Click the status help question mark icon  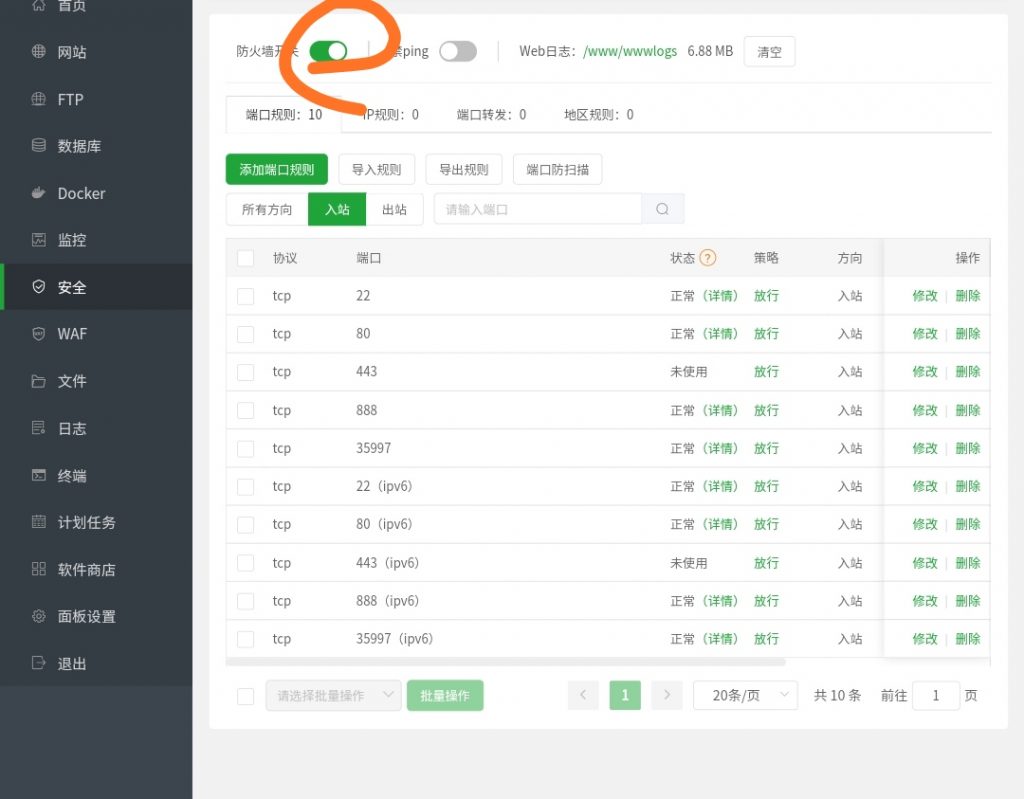(708, 258)
